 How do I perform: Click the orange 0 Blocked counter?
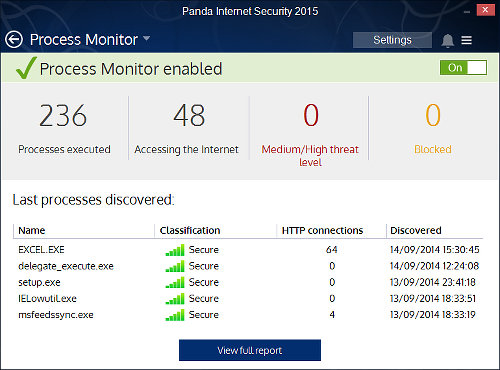tap(433, 128)
